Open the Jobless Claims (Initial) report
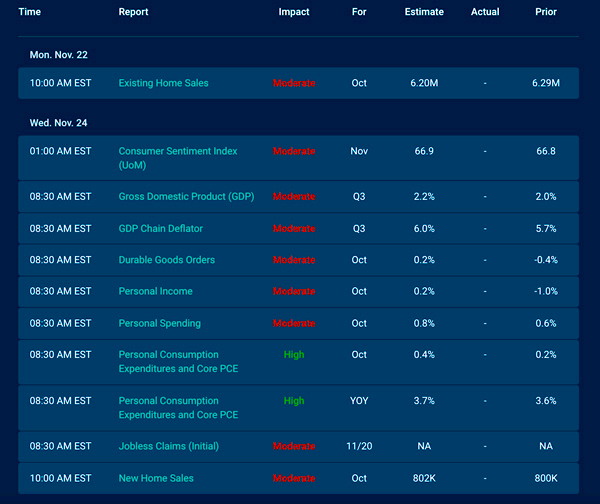 coord(168,446)
